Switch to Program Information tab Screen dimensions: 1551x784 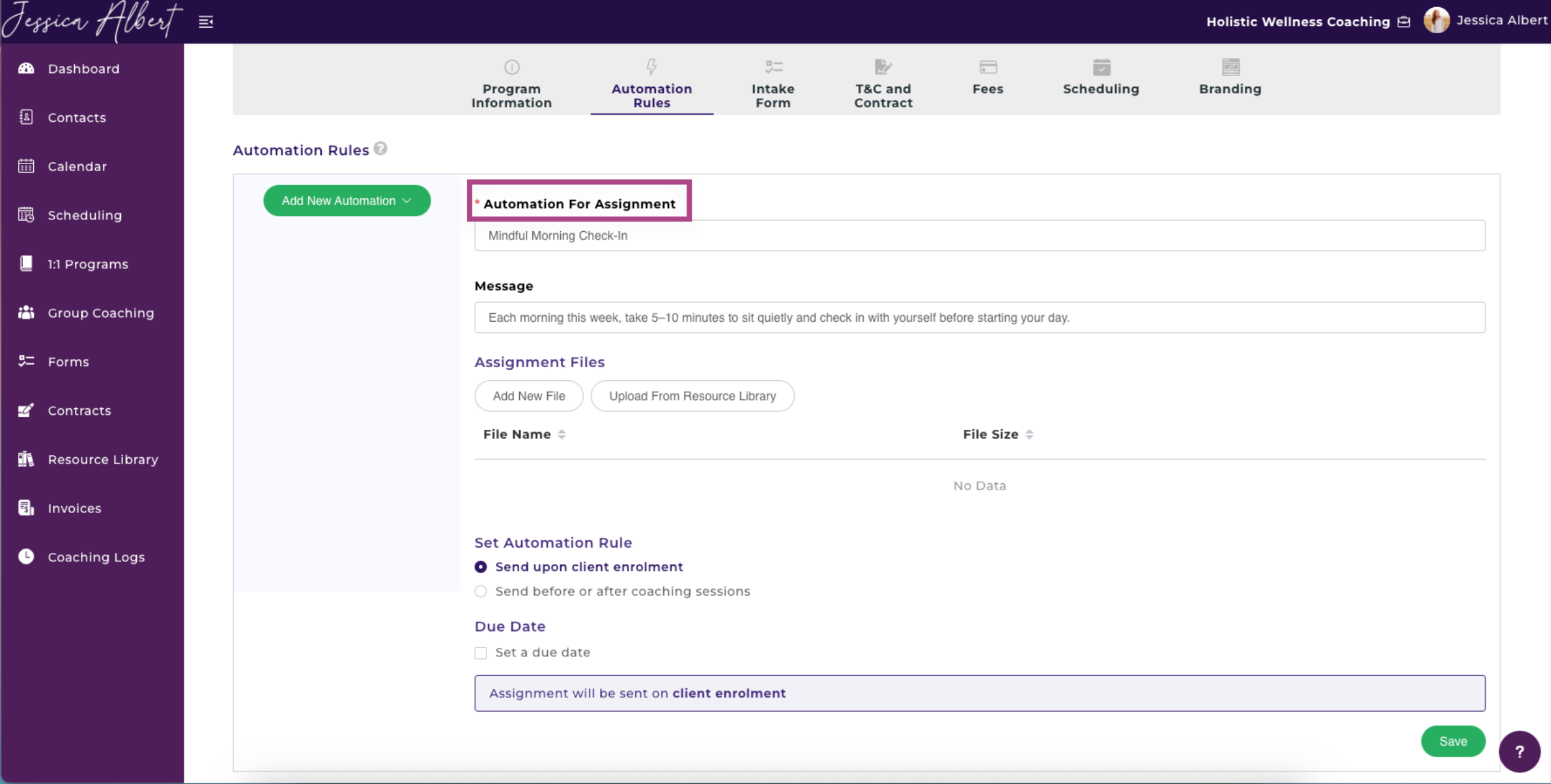click(x=511, y=96)
